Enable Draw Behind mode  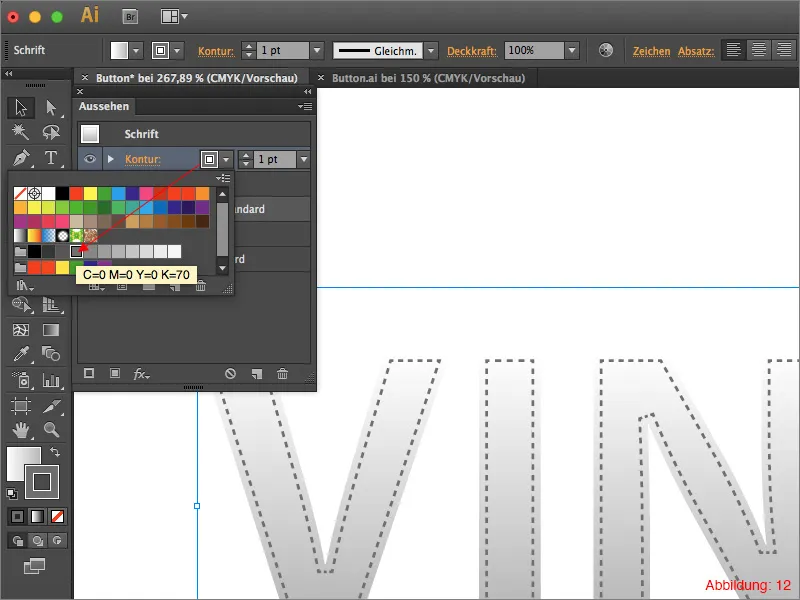(37, 541)
